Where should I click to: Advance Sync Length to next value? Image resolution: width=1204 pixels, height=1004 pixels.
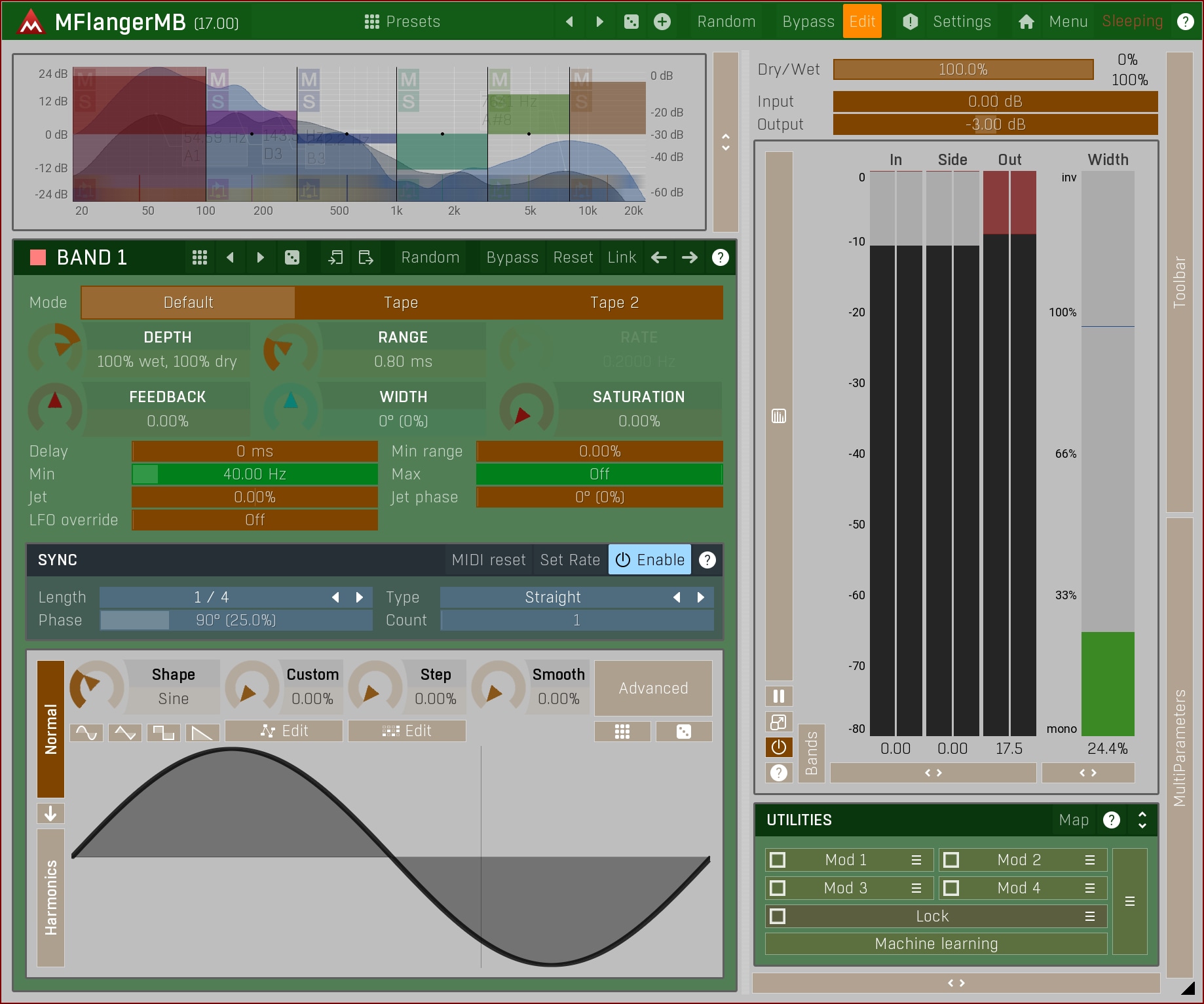click(x=360, y=597)
